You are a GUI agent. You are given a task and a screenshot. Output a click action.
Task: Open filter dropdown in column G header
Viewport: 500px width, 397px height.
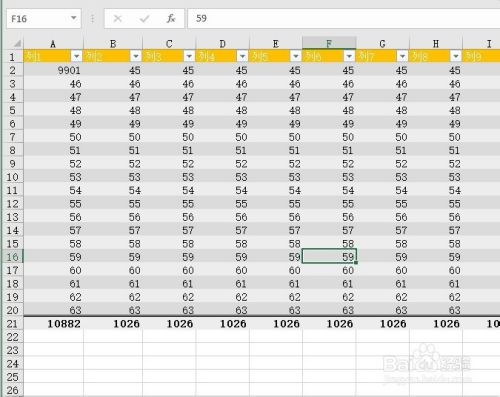coord(402,56)
